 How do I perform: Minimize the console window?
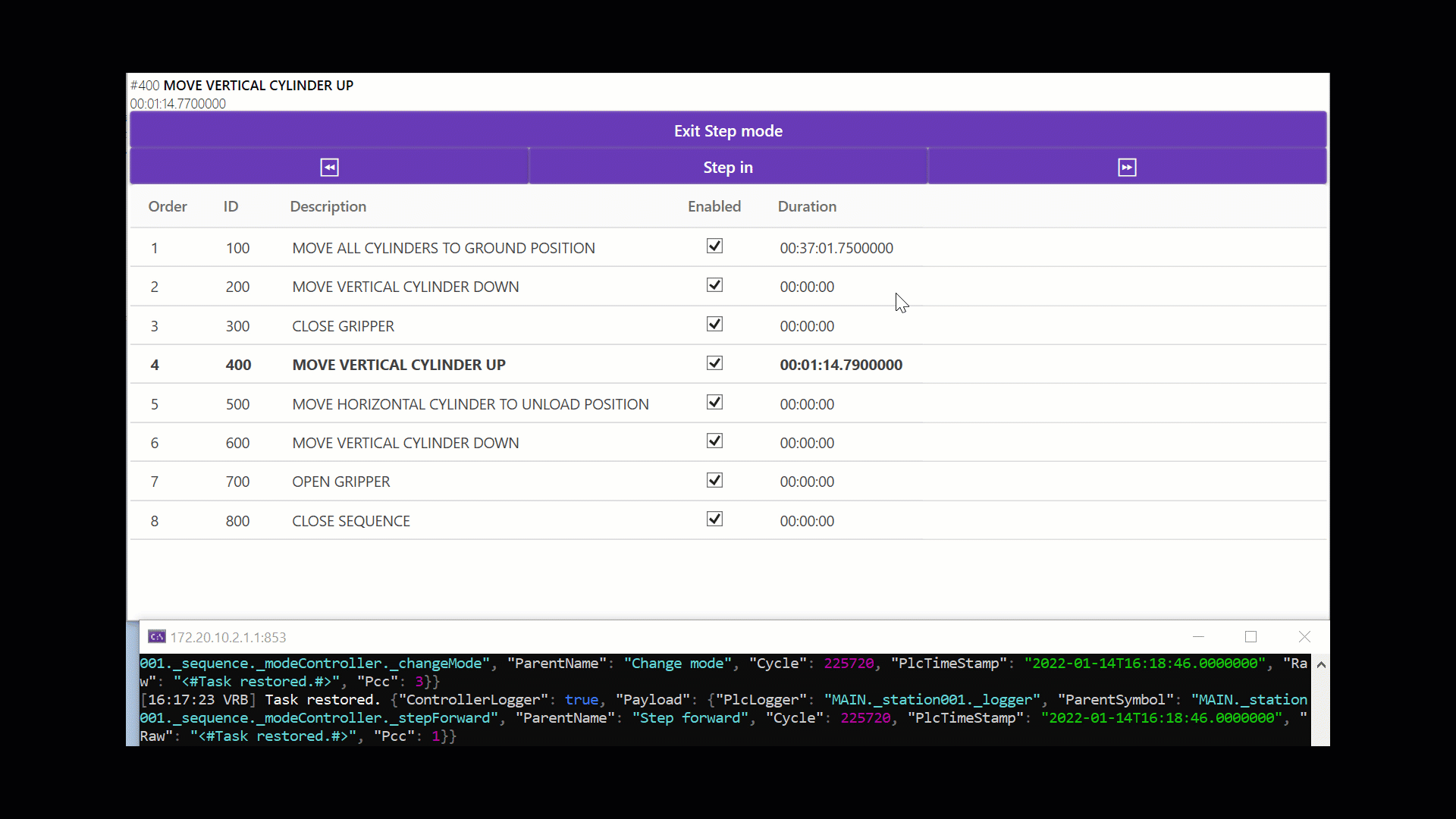click(1198, 637)
